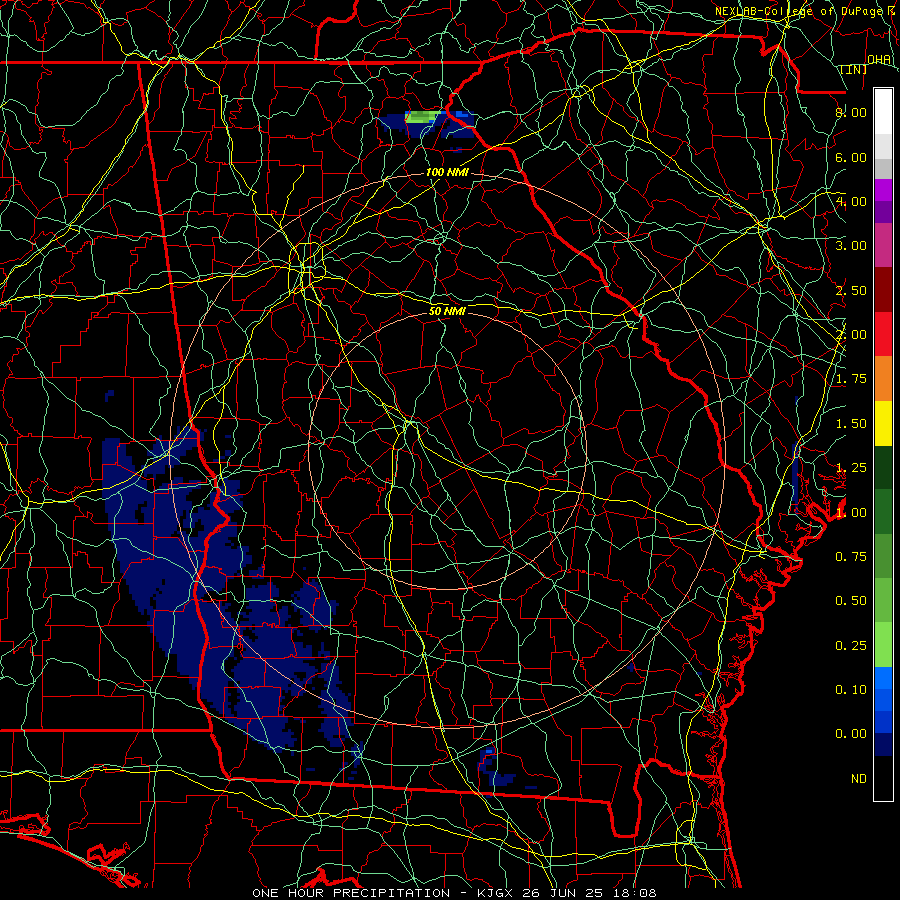Screen dimensions: 900x900
Task: Select the ND legend label
Action: 859,779
